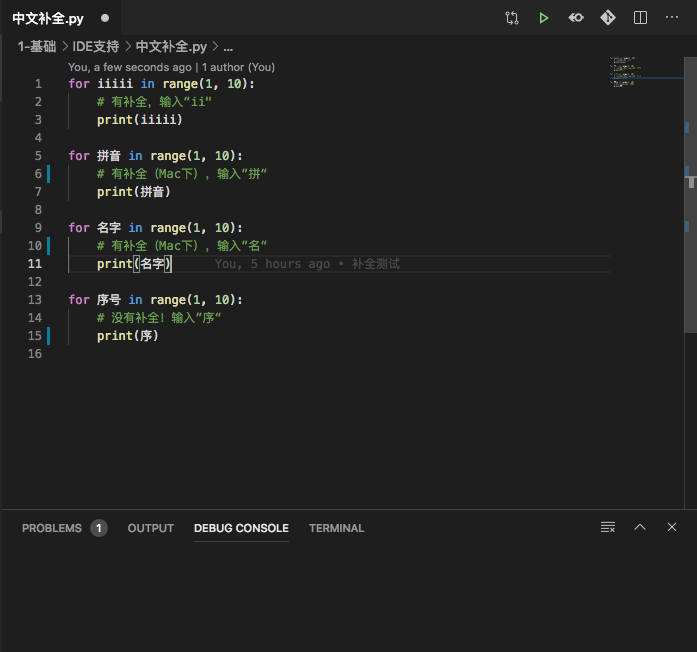
Task: Close the bottom panel
Action: coord(672,527)
